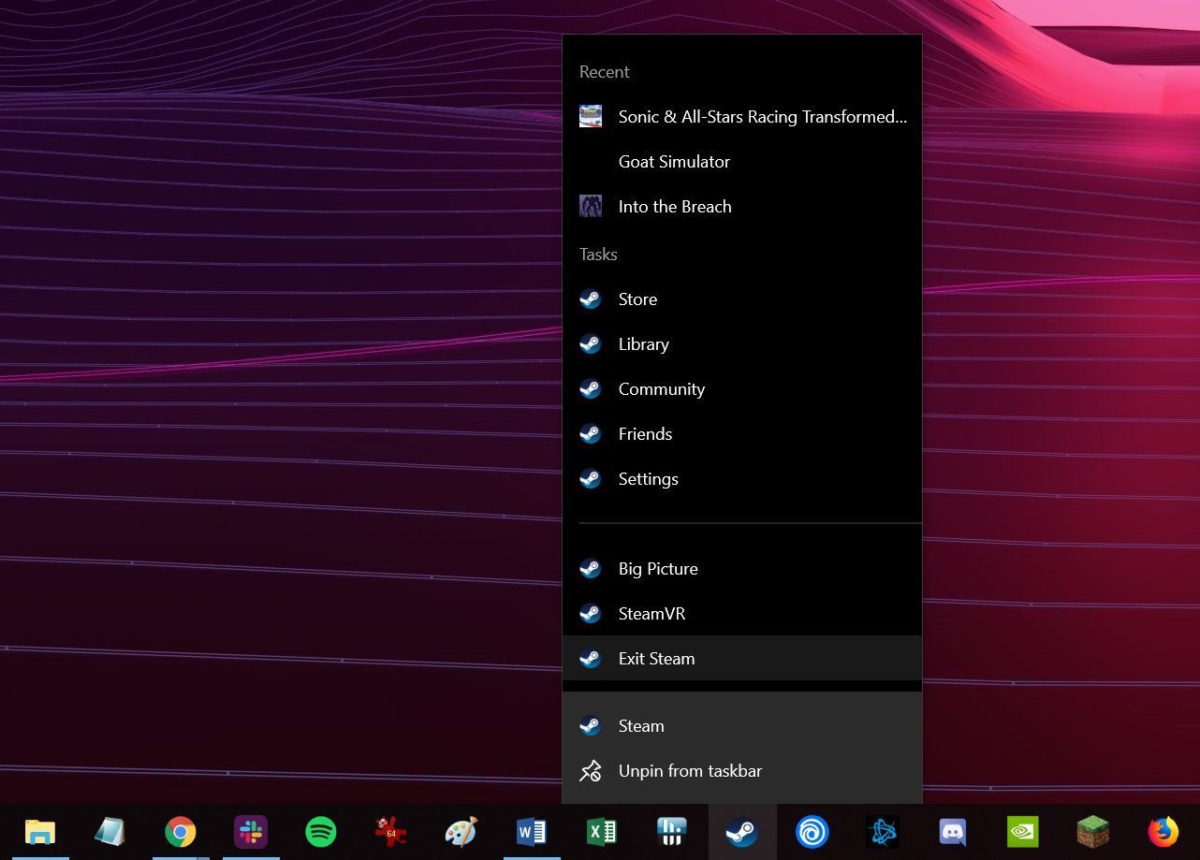The height and width of the screenshot is (860, 1200).
Task: Click the Steam taskbar icon
Action: 742,832
